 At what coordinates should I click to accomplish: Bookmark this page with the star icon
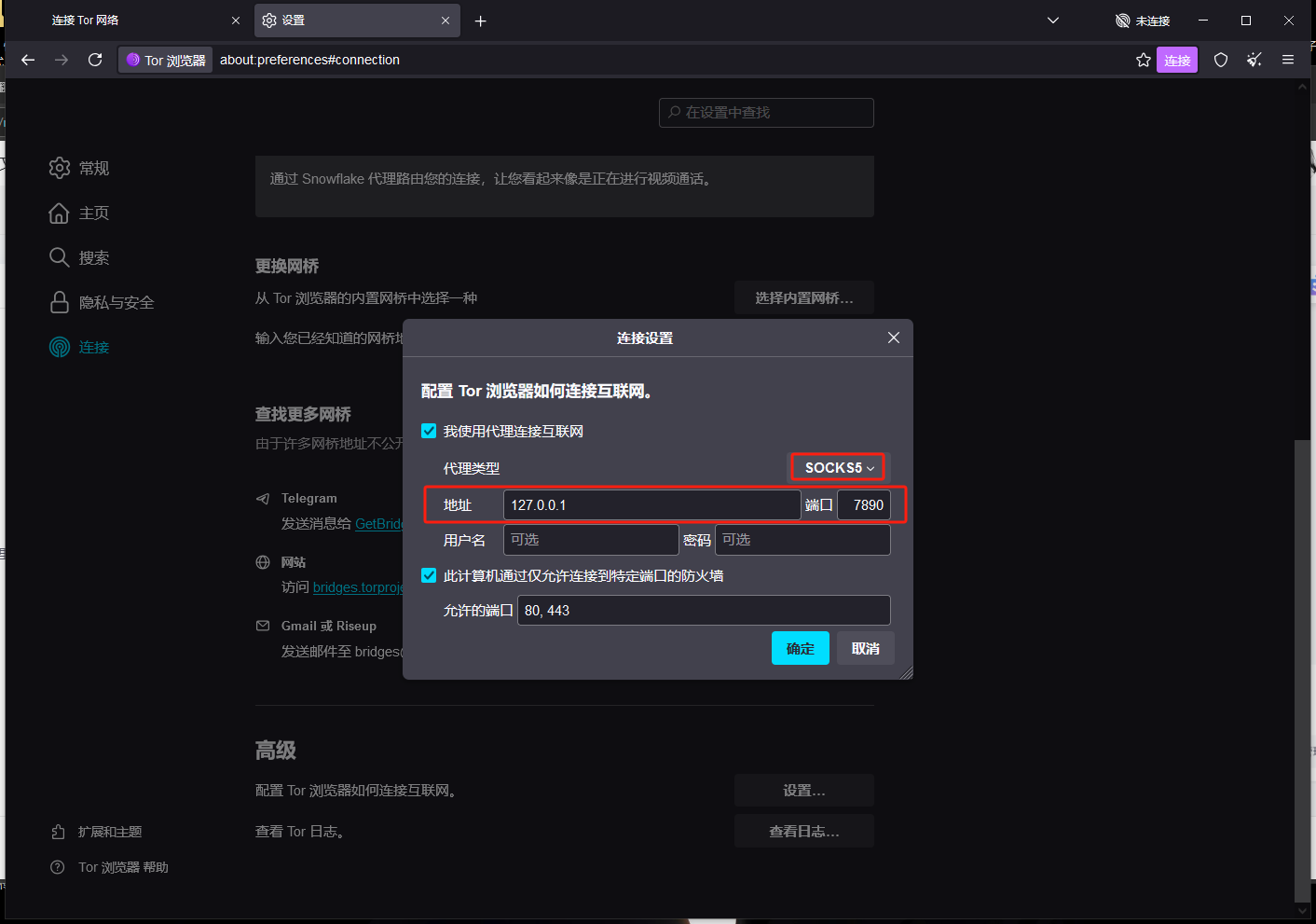(1144, 60)
